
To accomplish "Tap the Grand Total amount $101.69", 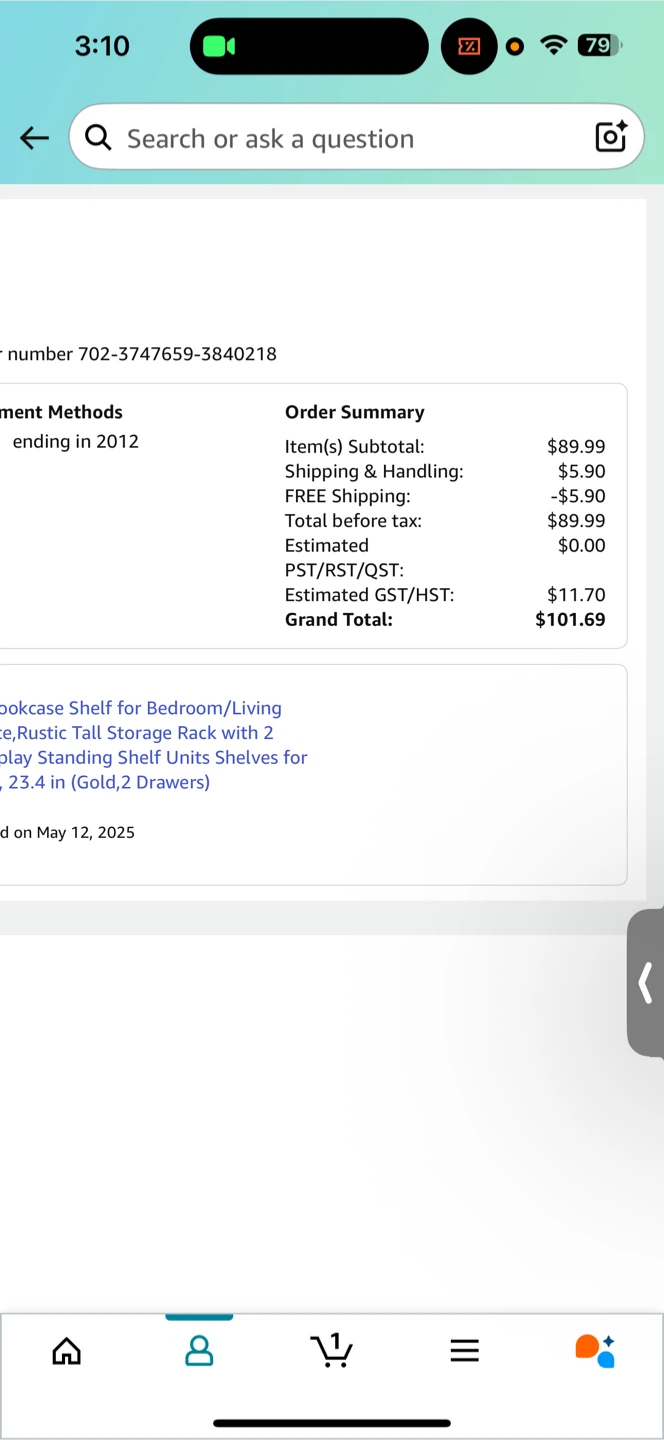I will pos(570,619).
